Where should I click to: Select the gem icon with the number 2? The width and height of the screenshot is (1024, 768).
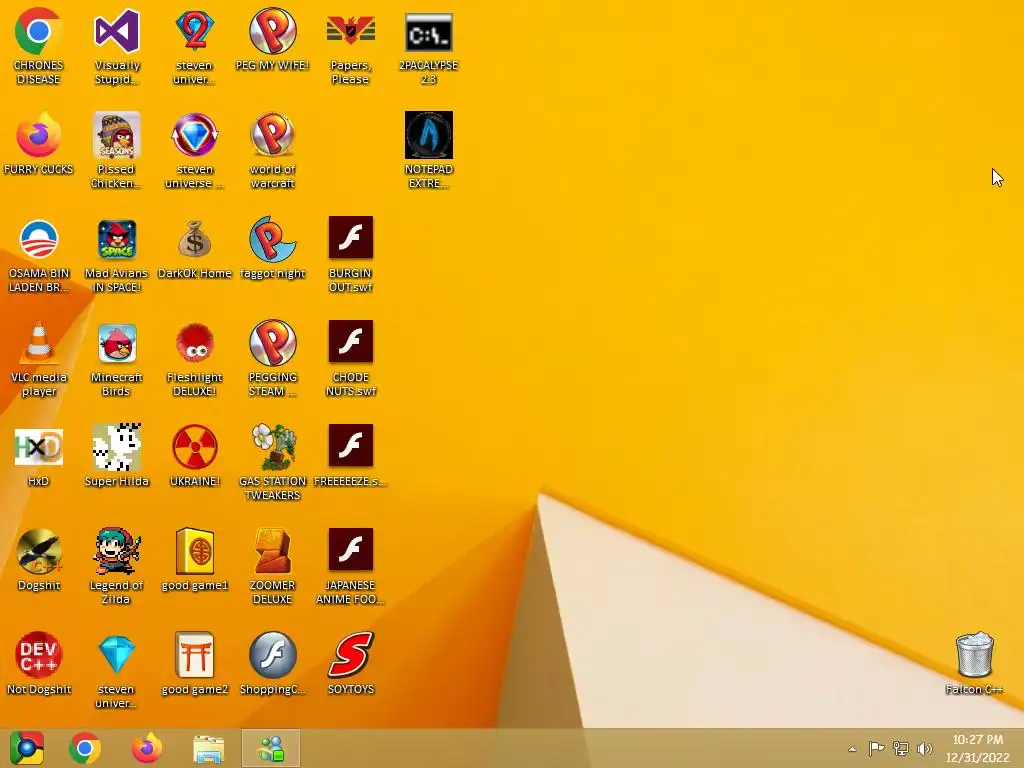click(195, 31)
